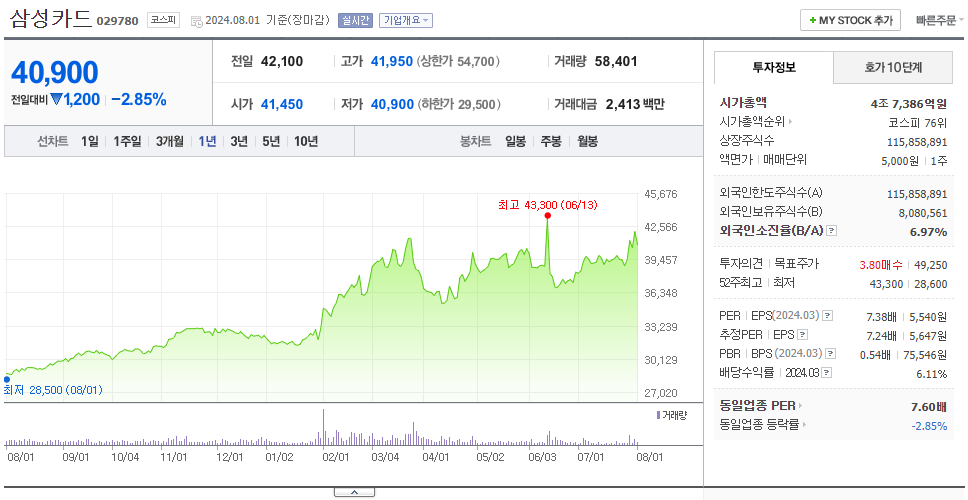Click the 배당수익률 value 6.11%
This screenshot has width=968, height=500.
(x=932, y=374)
